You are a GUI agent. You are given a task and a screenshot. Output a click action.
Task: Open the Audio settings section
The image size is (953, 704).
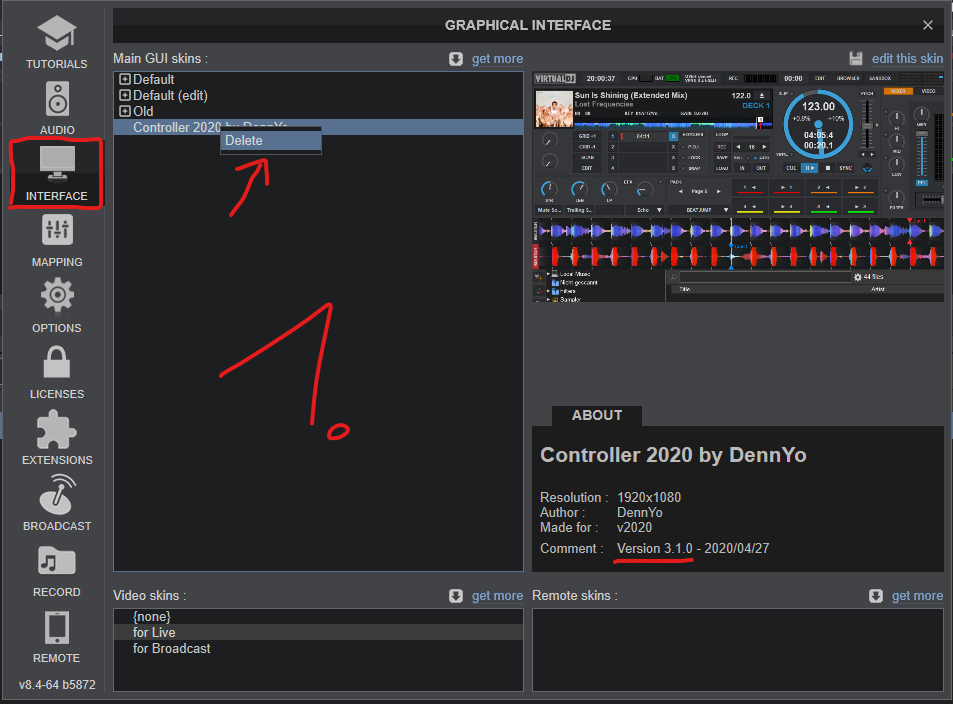[x=57, y=108]
